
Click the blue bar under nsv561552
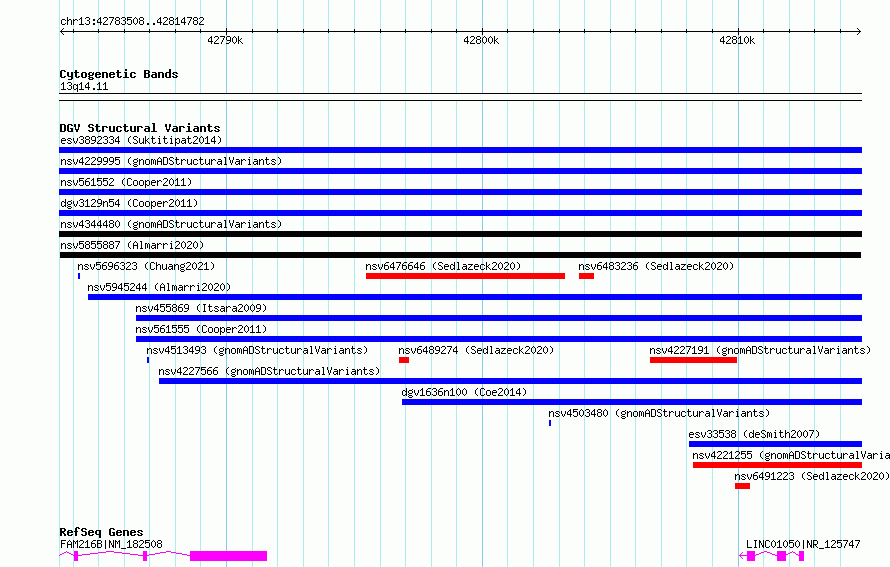click(461, 192)
